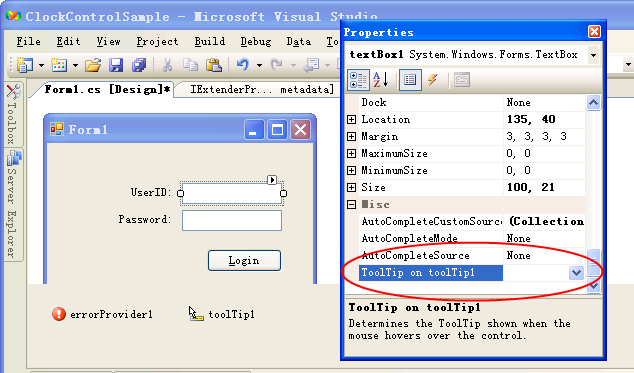Select the UserID label on Form1
Screen dimensions: 634x373
pyautogui.click(x=151, y=192)
